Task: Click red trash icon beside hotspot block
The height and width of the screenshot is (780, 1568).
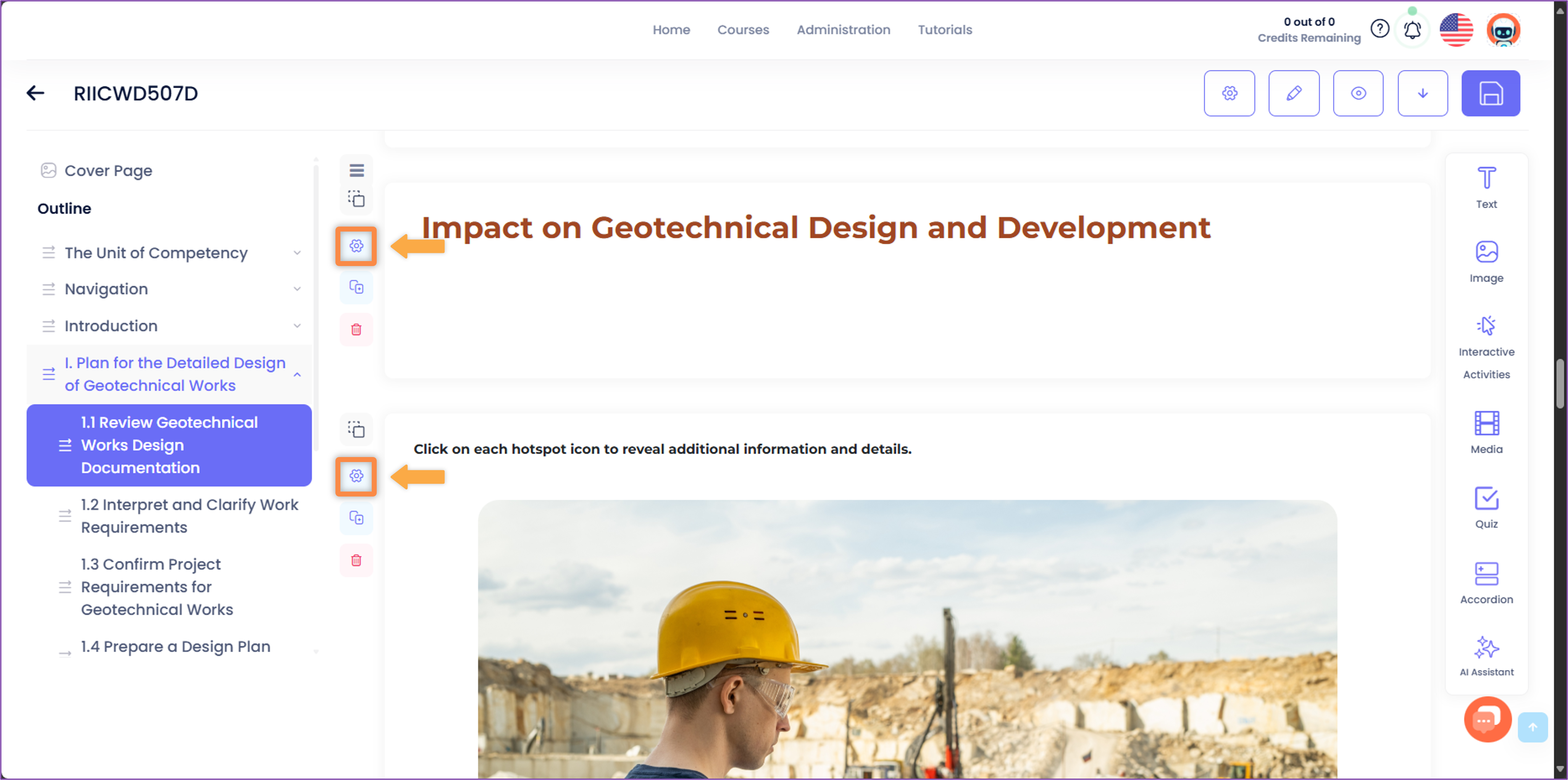Action: click(x=356, y=560)
